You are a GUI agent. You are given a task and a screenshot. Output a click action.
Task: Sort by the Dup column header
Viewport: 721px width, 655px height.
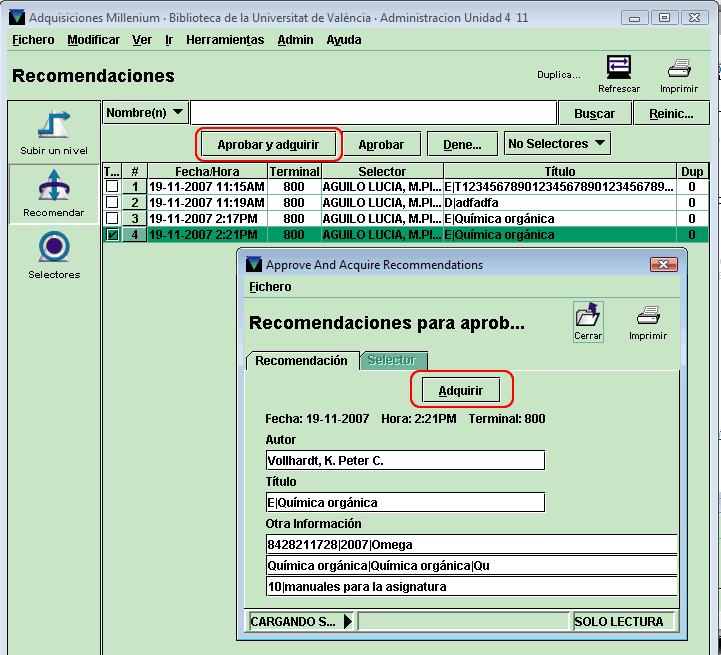click(692, 172)
